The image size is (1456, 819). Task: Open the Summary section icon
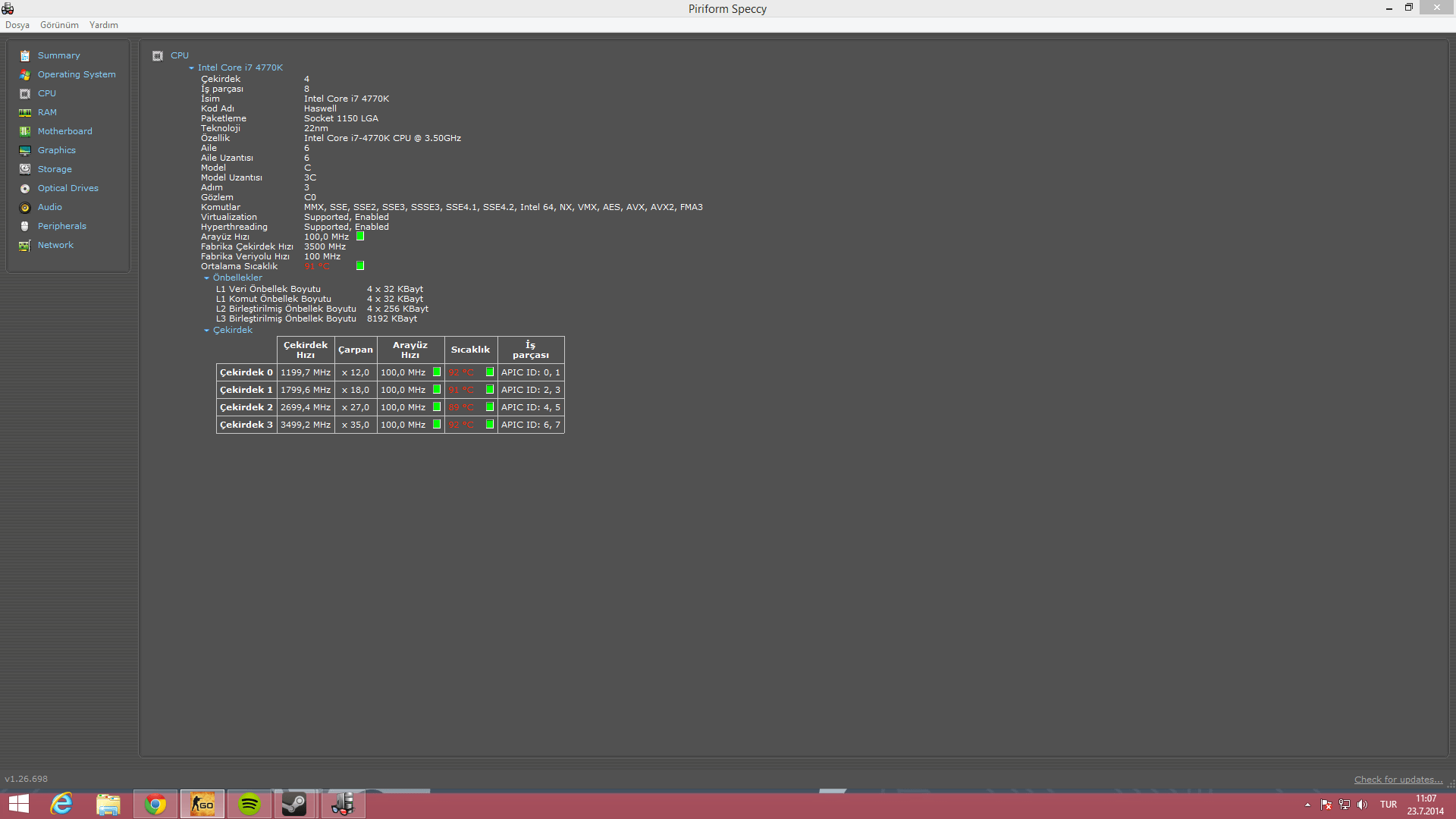click(25, 56)
